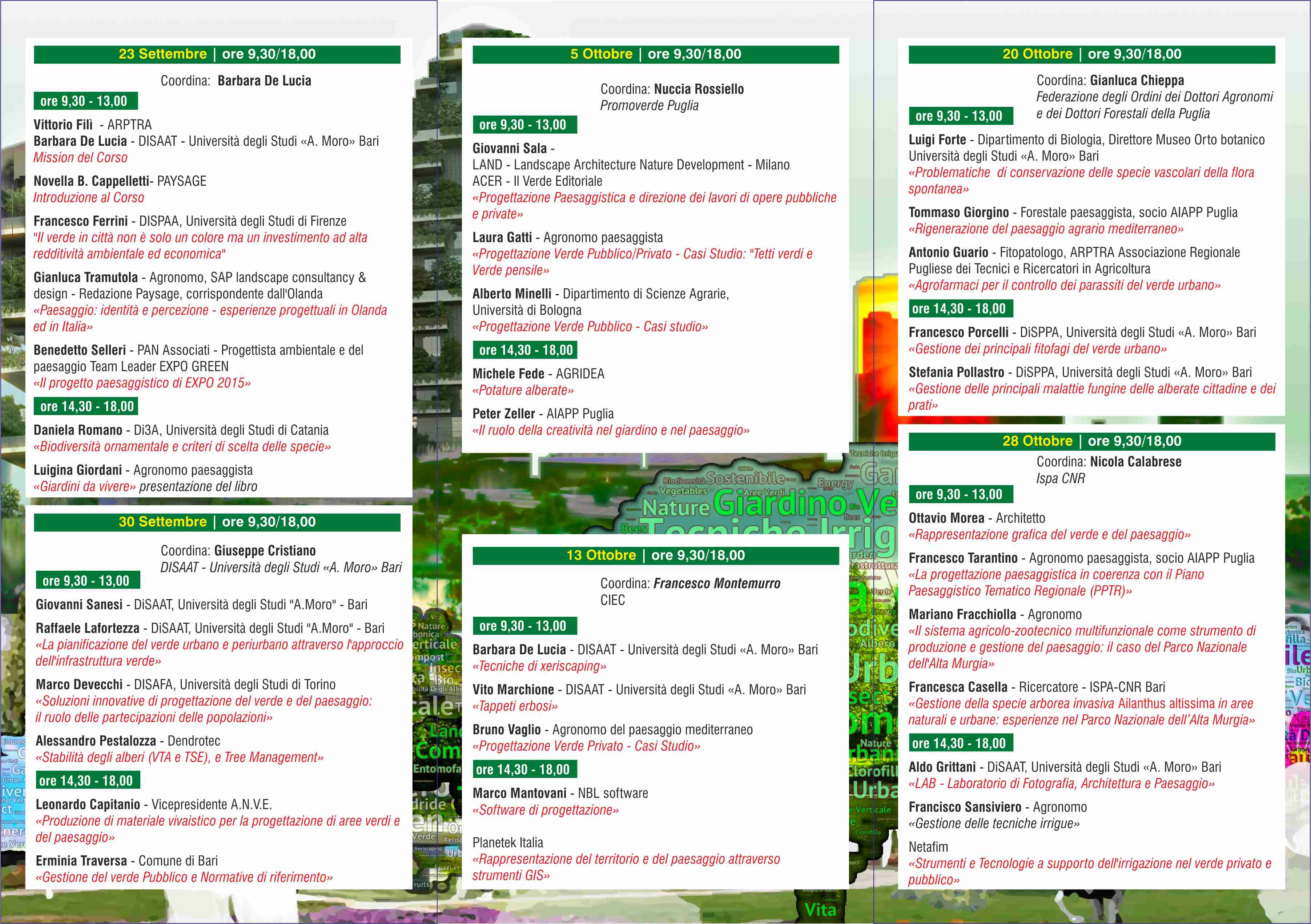Viewport: 1311px width, 924px height.
Task: Select 'Michele Fede - AGRIDEA' line
Action: 538,374
